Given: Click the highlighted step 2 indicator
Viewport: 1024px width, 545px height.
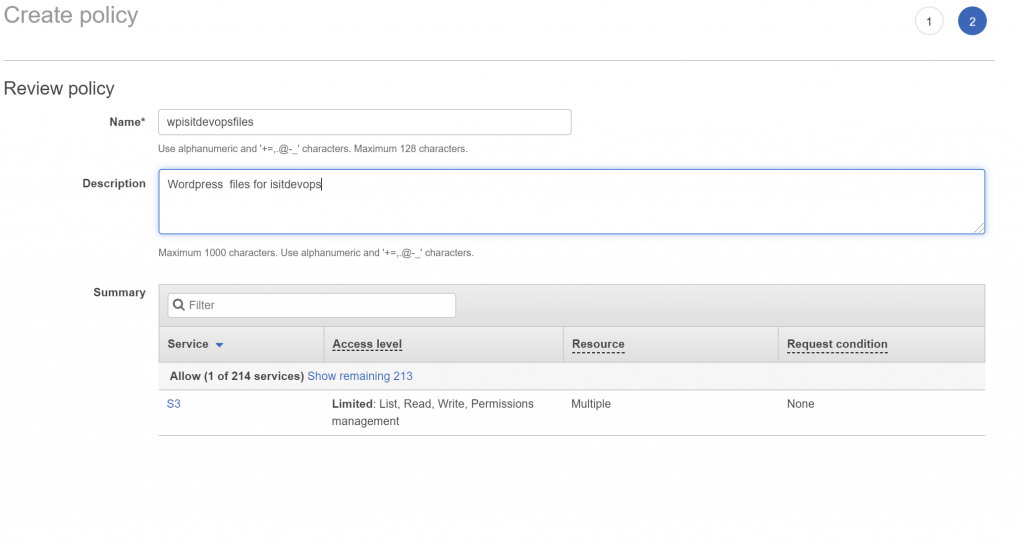Looking at the screenshot, I should click(972, 22).
